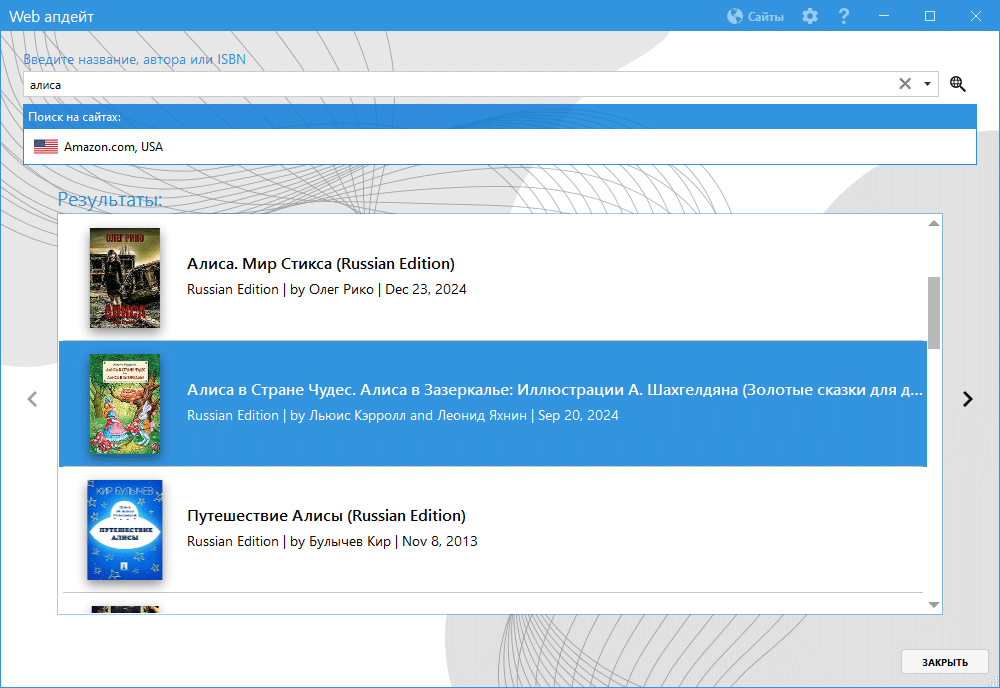The image size is (1000, 688).
Task: Clear the search text with X icon
Action: 905,84
